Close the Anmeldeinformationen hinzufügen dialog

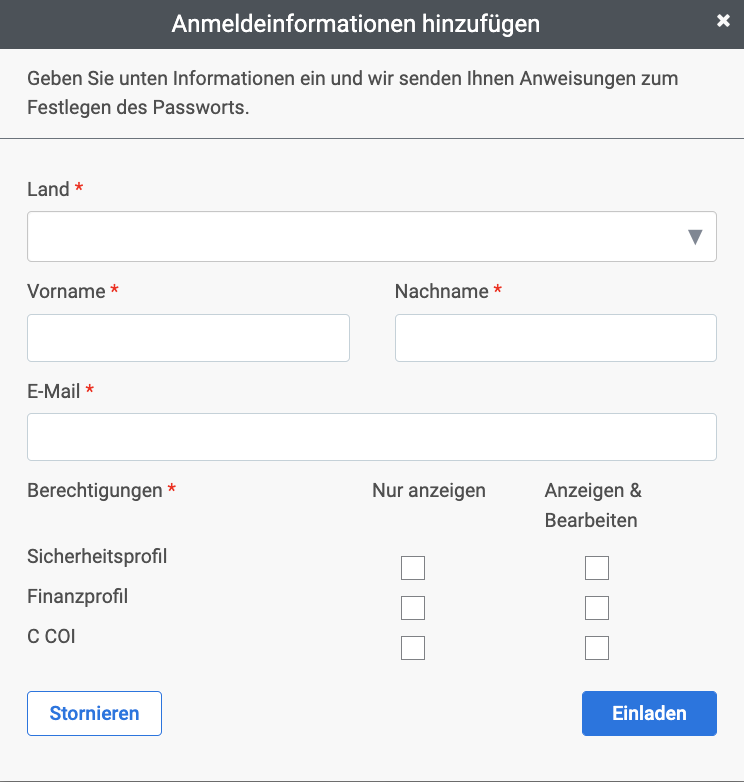tap(723, 20)
